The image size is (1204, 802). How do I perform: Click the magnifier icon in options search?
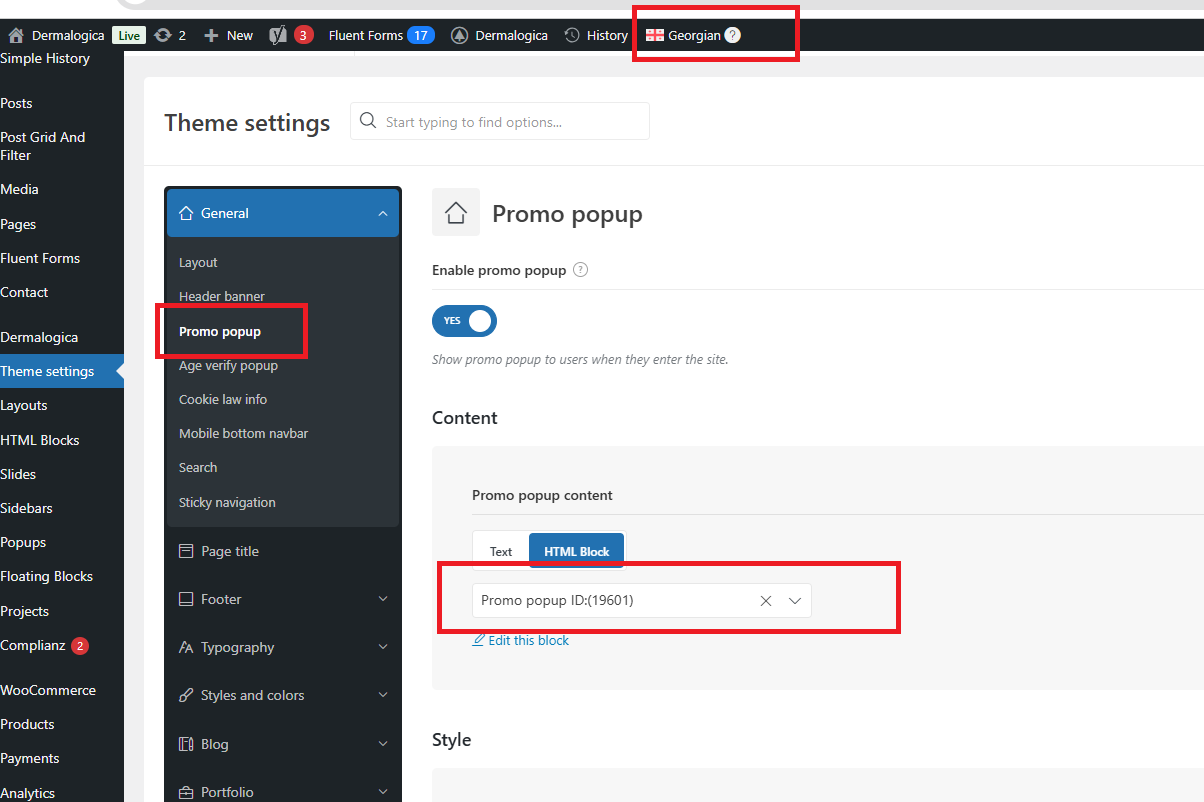pos(368,122)
